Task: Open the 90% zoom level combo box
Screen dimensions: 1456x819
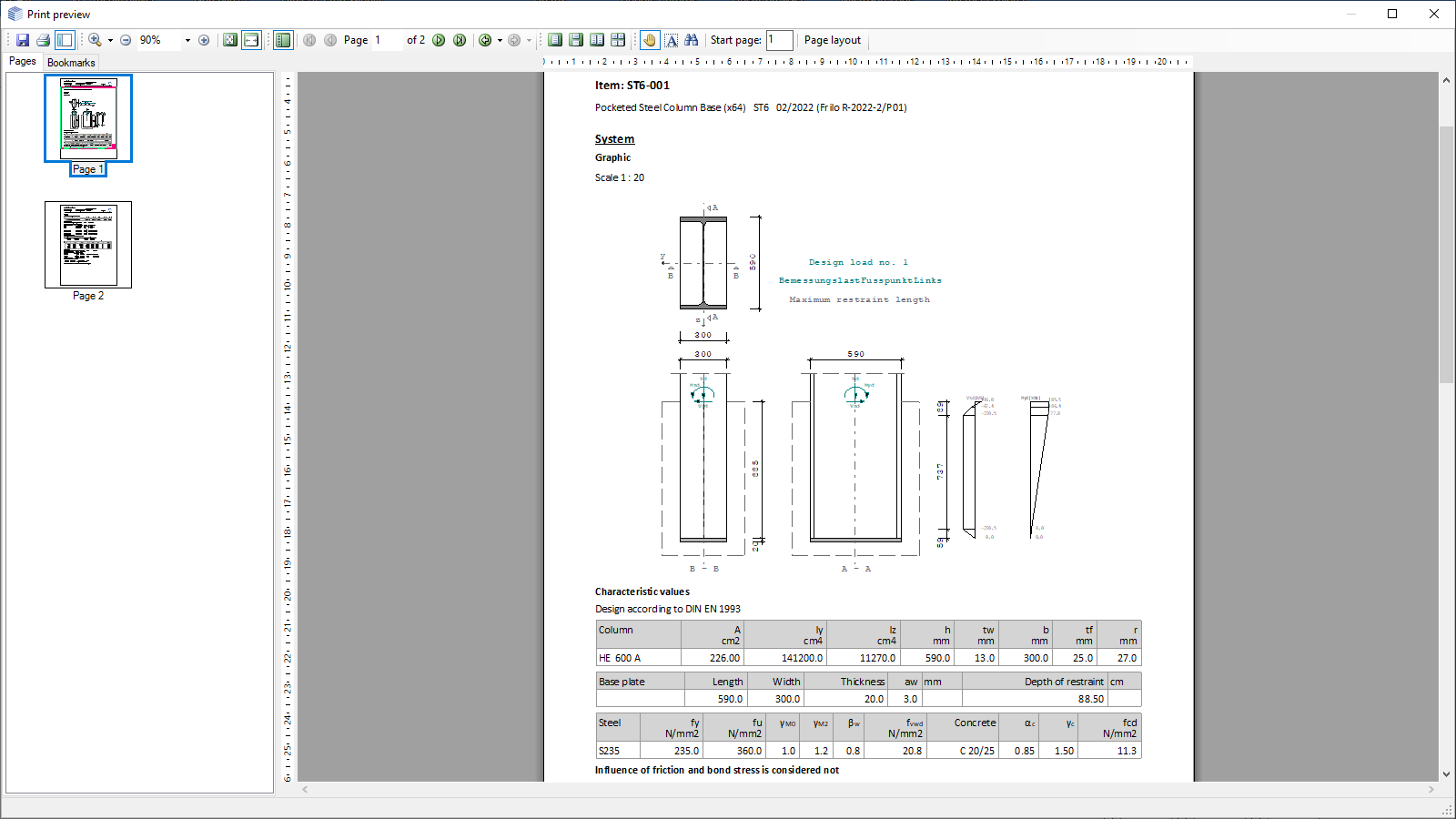Action: click(x=164, y=40)
